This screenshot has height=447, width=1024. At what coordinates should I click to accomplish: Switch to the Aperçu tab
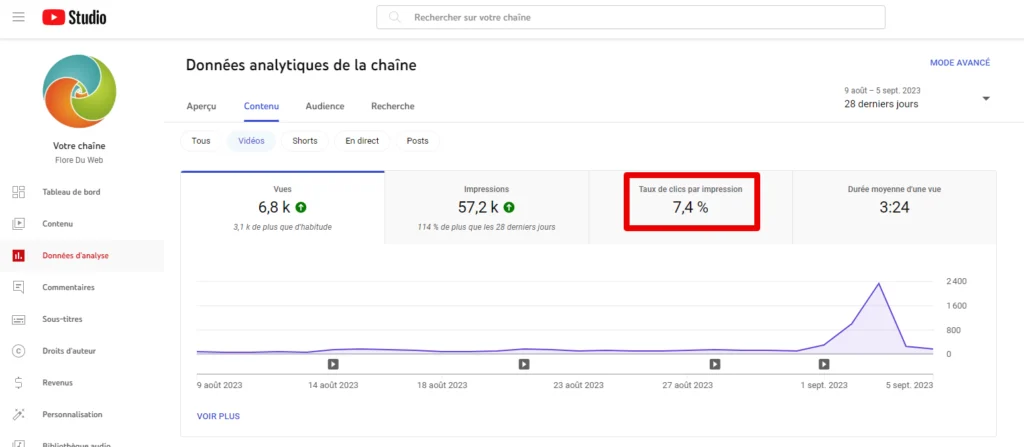[x=201, y=106]
